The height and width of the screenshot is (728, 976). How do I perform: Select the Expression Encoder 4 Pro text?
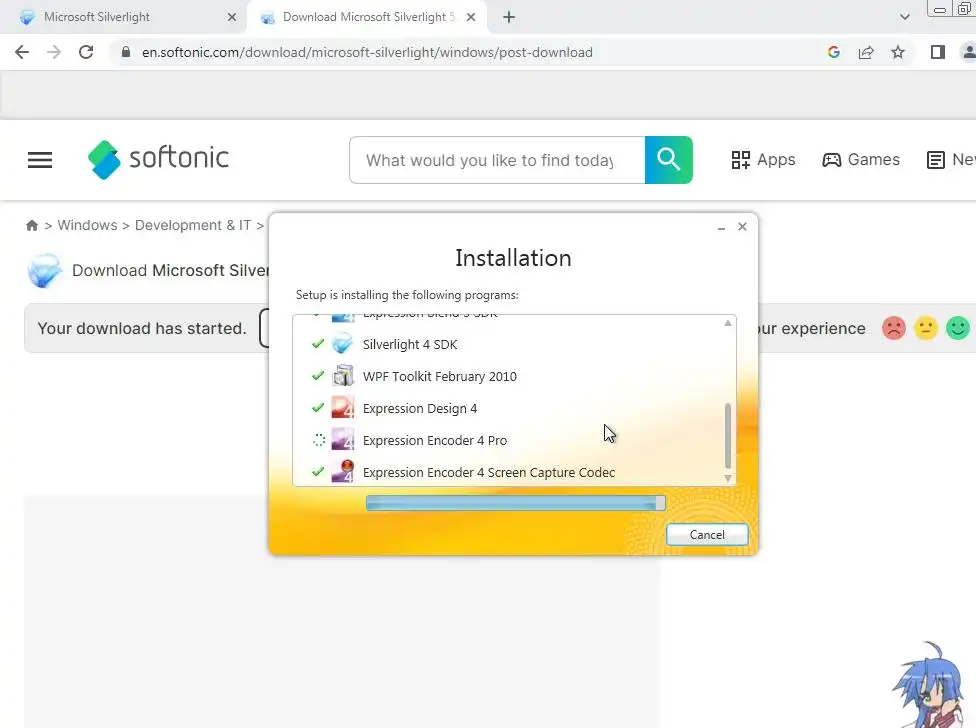435,441
